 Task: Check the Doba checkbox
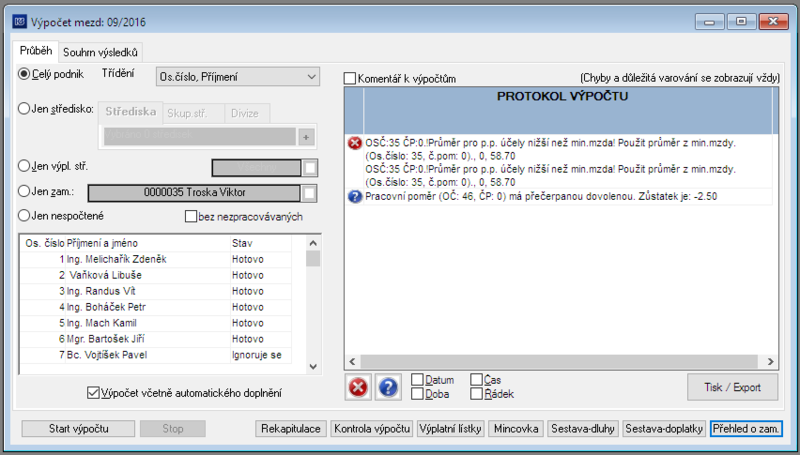tap(417, 394)
